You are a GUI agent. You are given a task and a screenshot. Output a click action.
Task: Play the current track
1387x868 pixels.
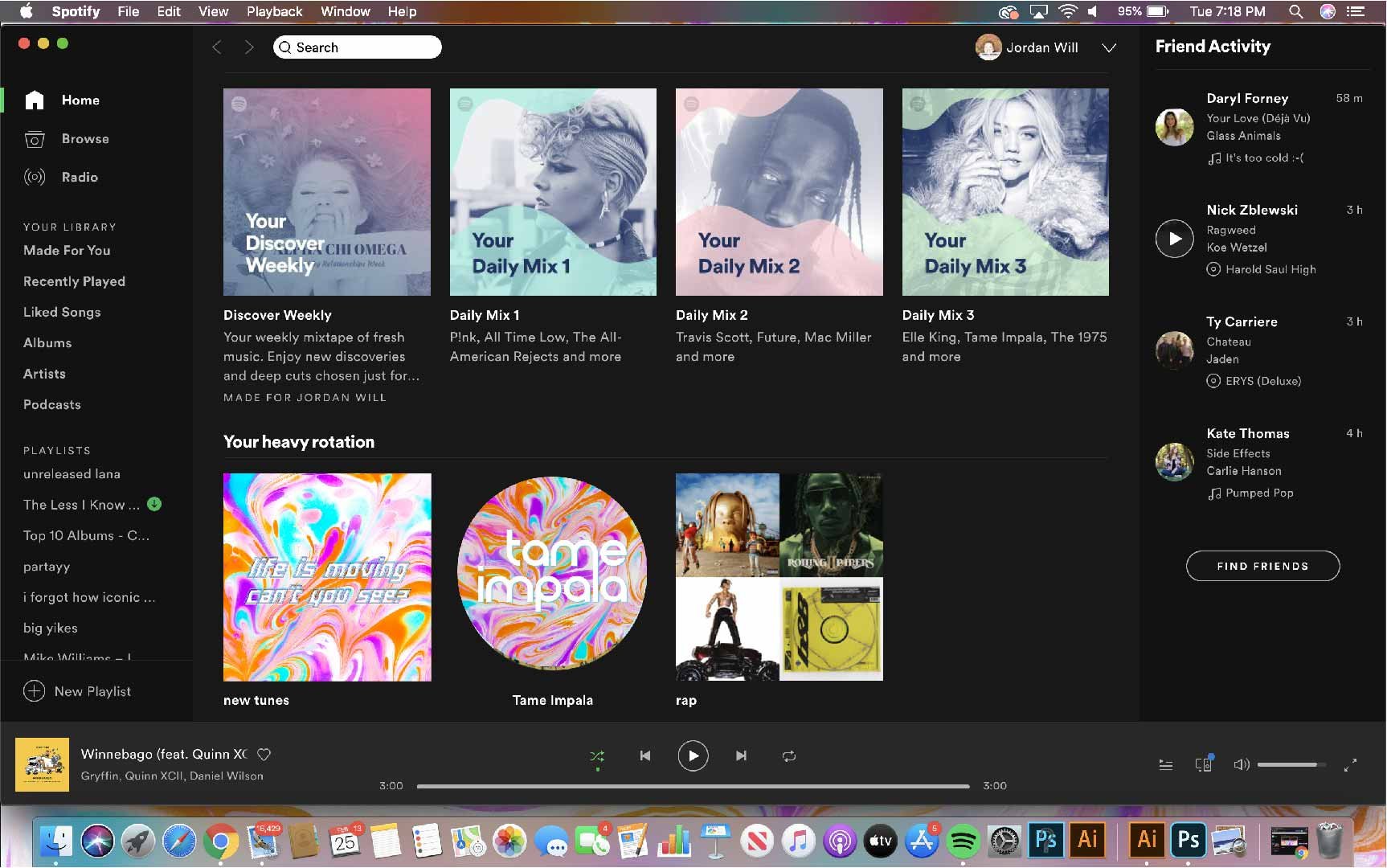tap(693, 756)
